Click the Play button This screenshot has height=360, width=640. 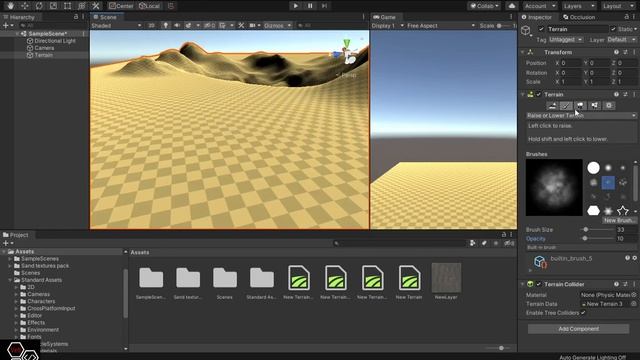[x=296, y=6]
